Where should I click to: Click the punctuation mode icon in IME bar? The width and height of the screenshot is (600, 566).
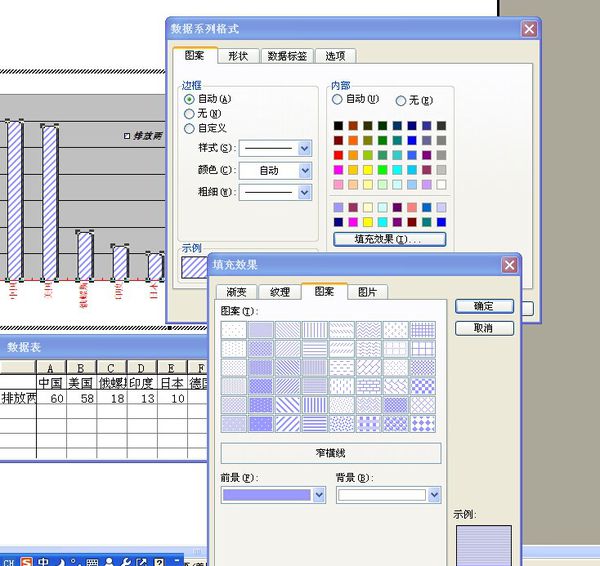point(75,562)
